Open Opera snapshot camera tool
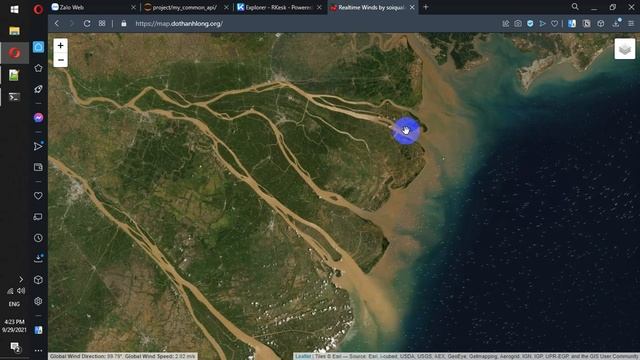This screenshot has width=640, height=360. point(518,24)
